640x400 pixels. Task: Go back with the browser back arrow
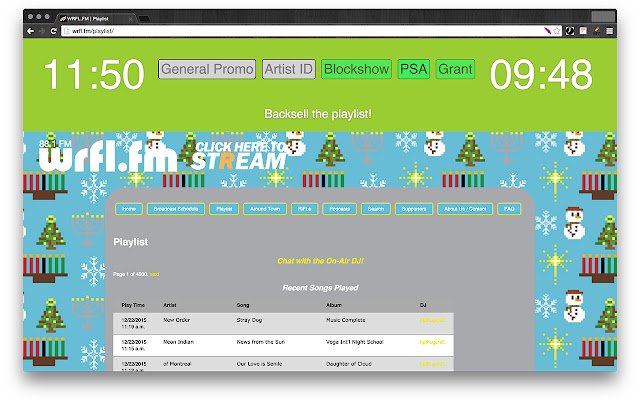(31, 31)
